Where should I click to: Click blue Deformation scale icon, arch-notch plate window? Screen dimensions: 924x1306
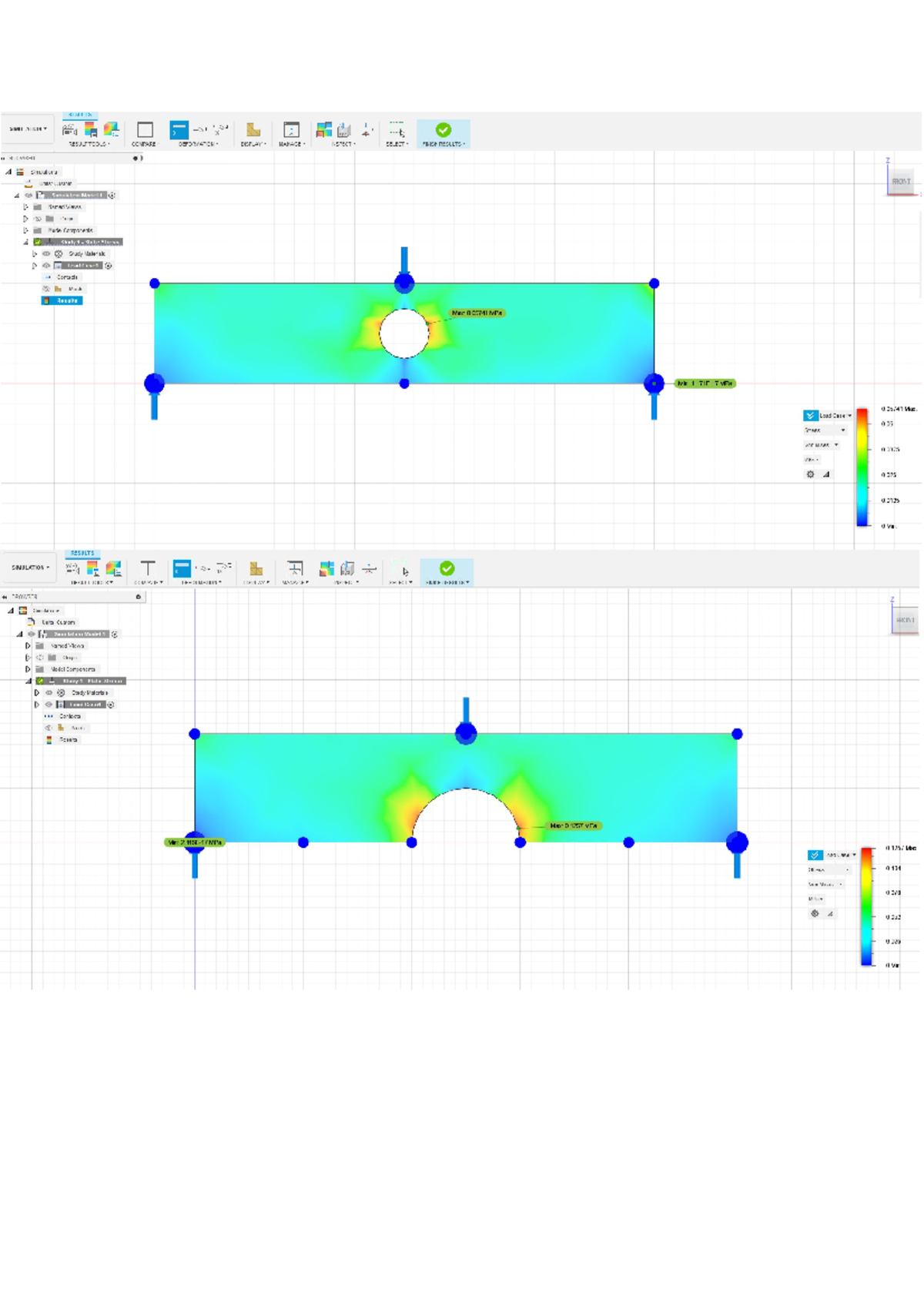point(182,568)
